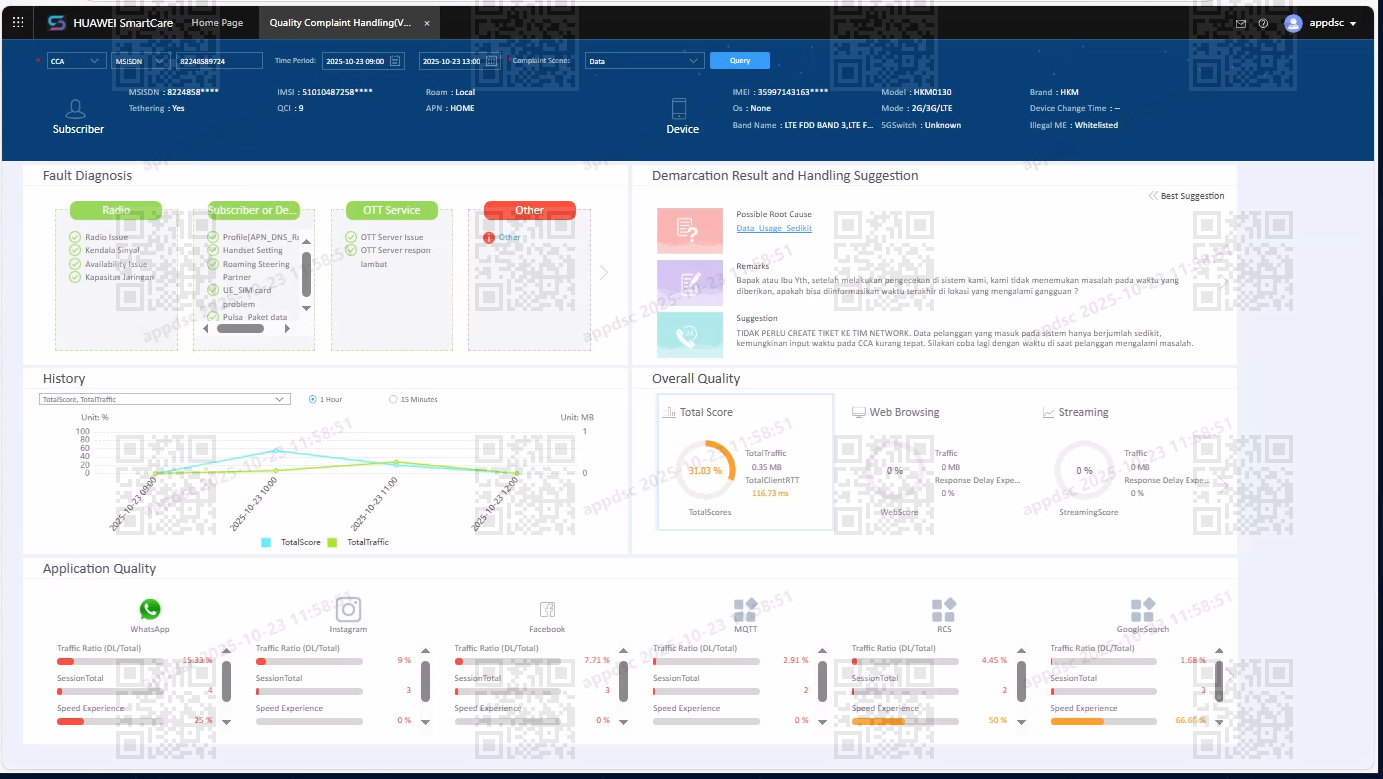Click the Total Score bar chart icon
Screen dimensions: 1383x779
tap(668, 412)
